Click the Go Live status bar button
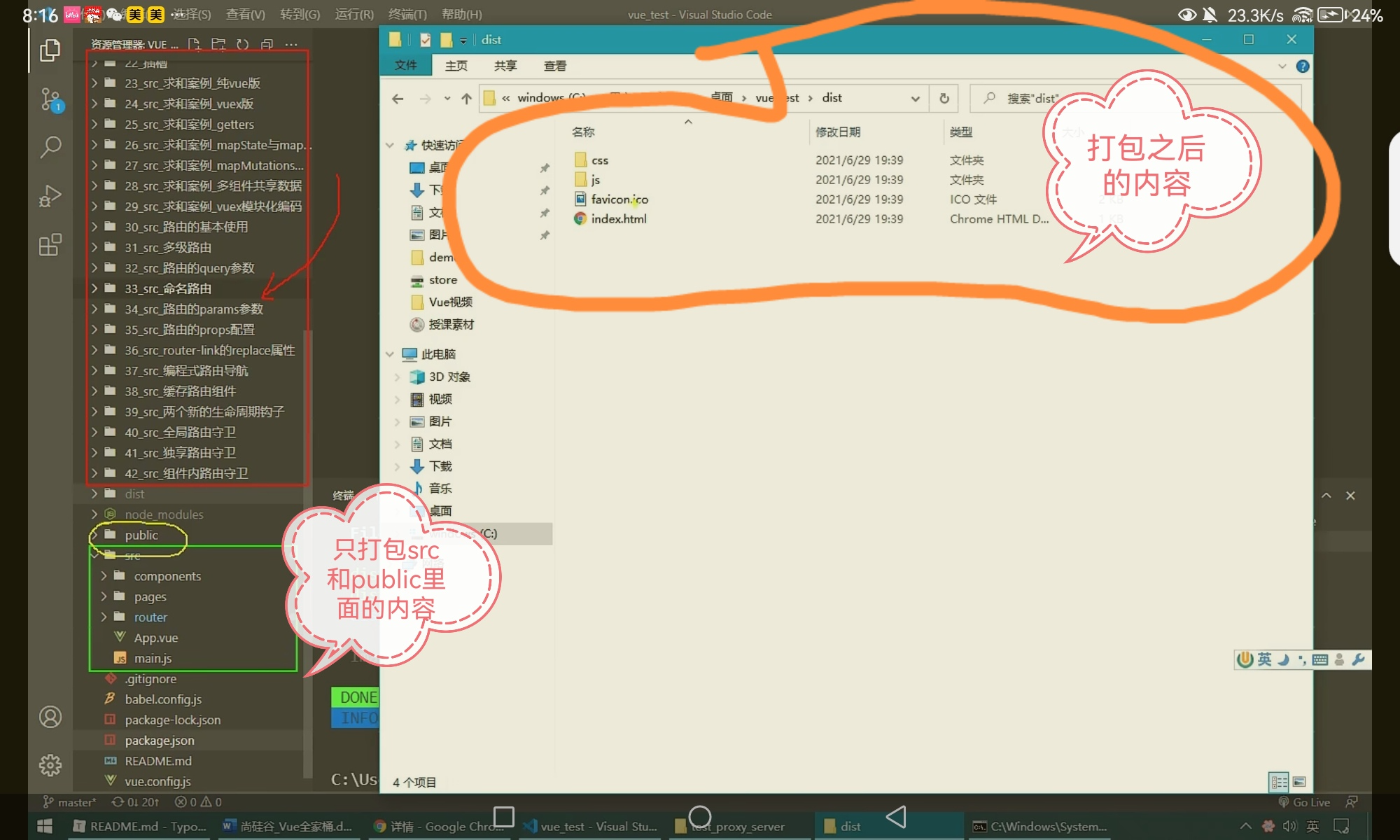This screenshot has width=1400, height=840. coord(1304,802)
